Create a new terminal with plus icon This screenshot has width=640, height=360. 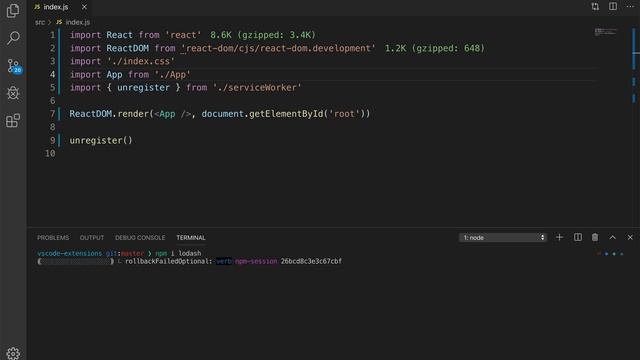[x=559, y=237]
